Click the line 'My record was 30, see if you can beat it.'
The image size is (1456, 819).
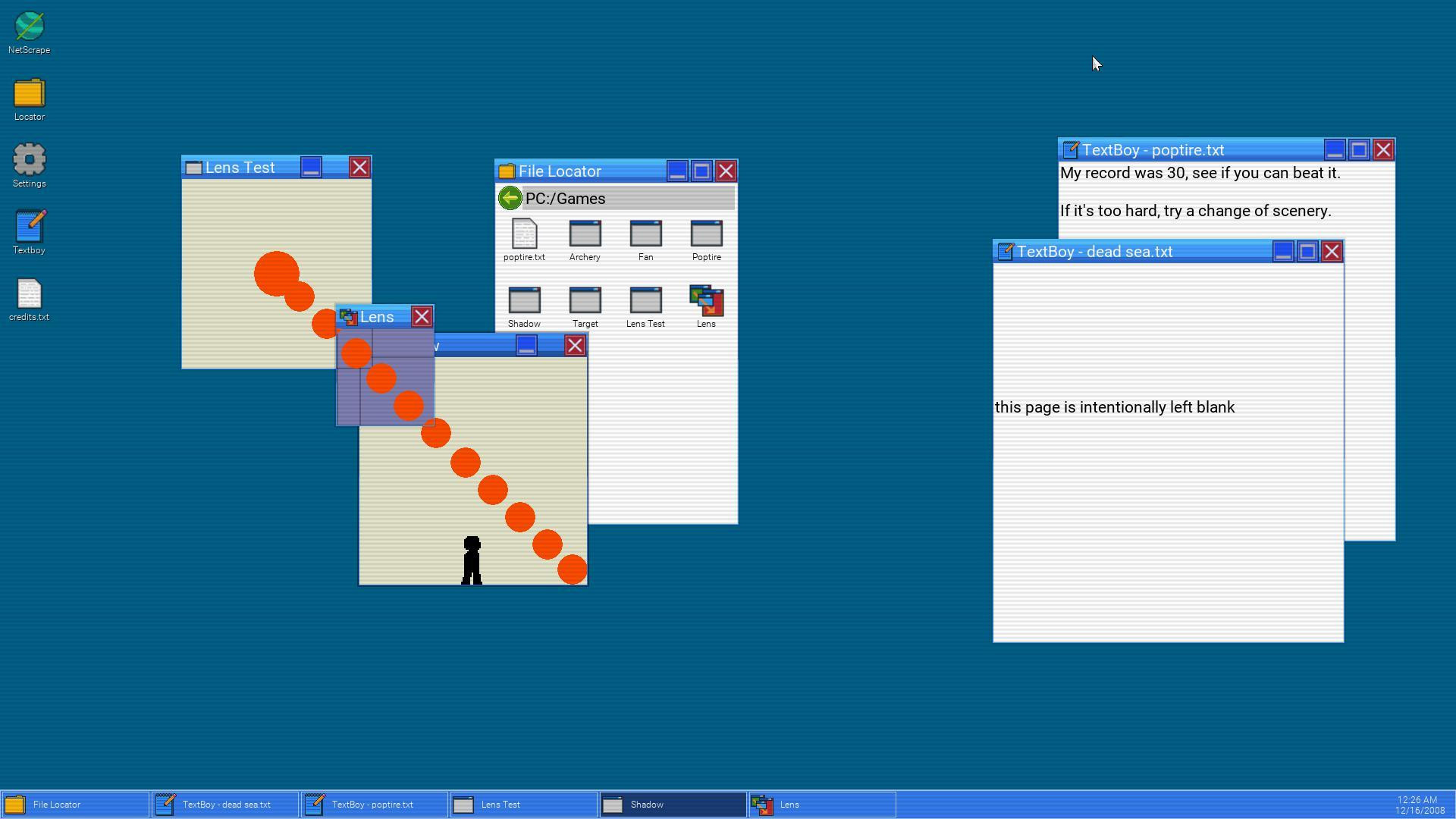tap(1200, 174)
